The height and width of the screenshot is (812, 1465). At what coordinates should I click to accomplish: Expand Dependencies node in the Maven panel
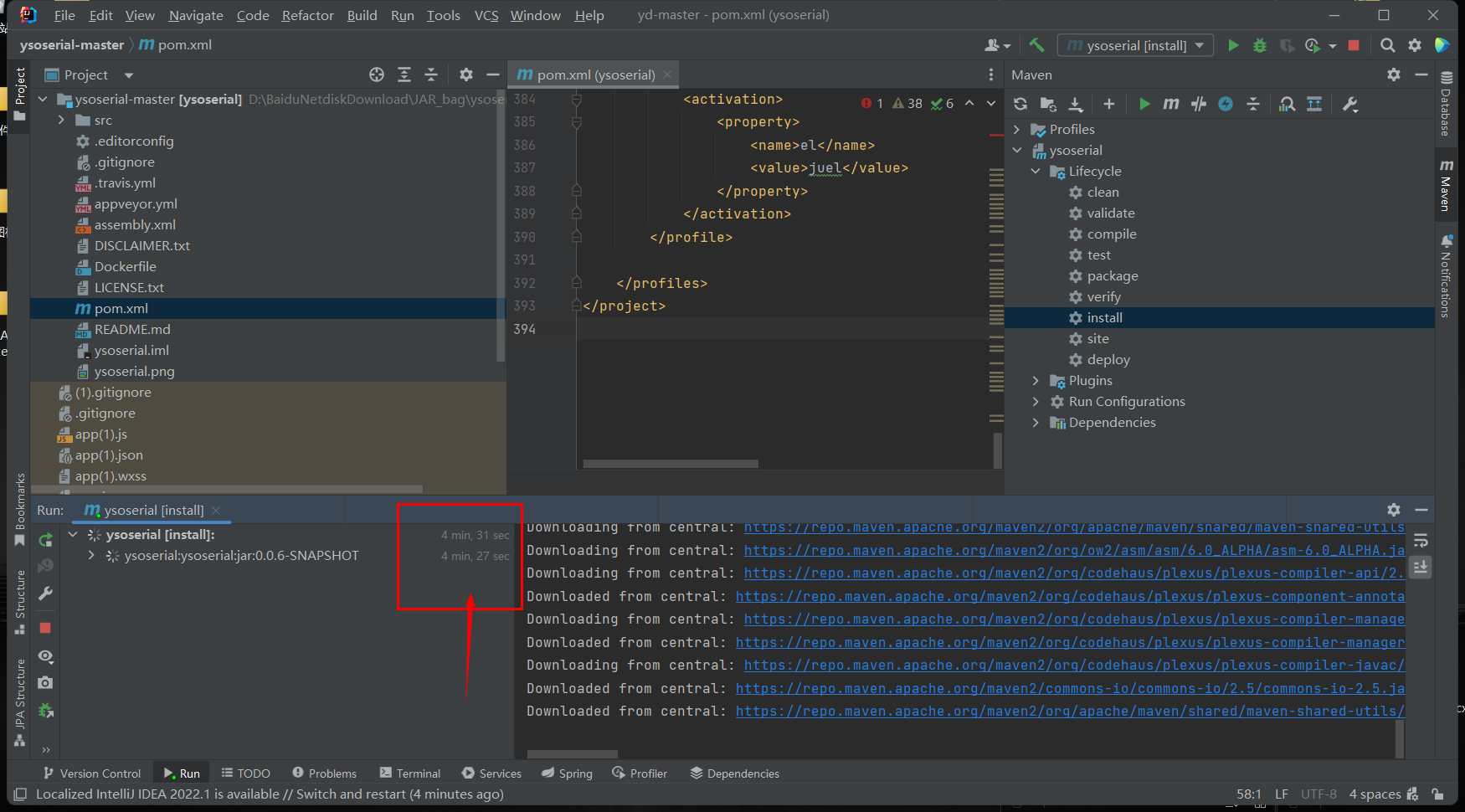click(x=1036, y=423)
